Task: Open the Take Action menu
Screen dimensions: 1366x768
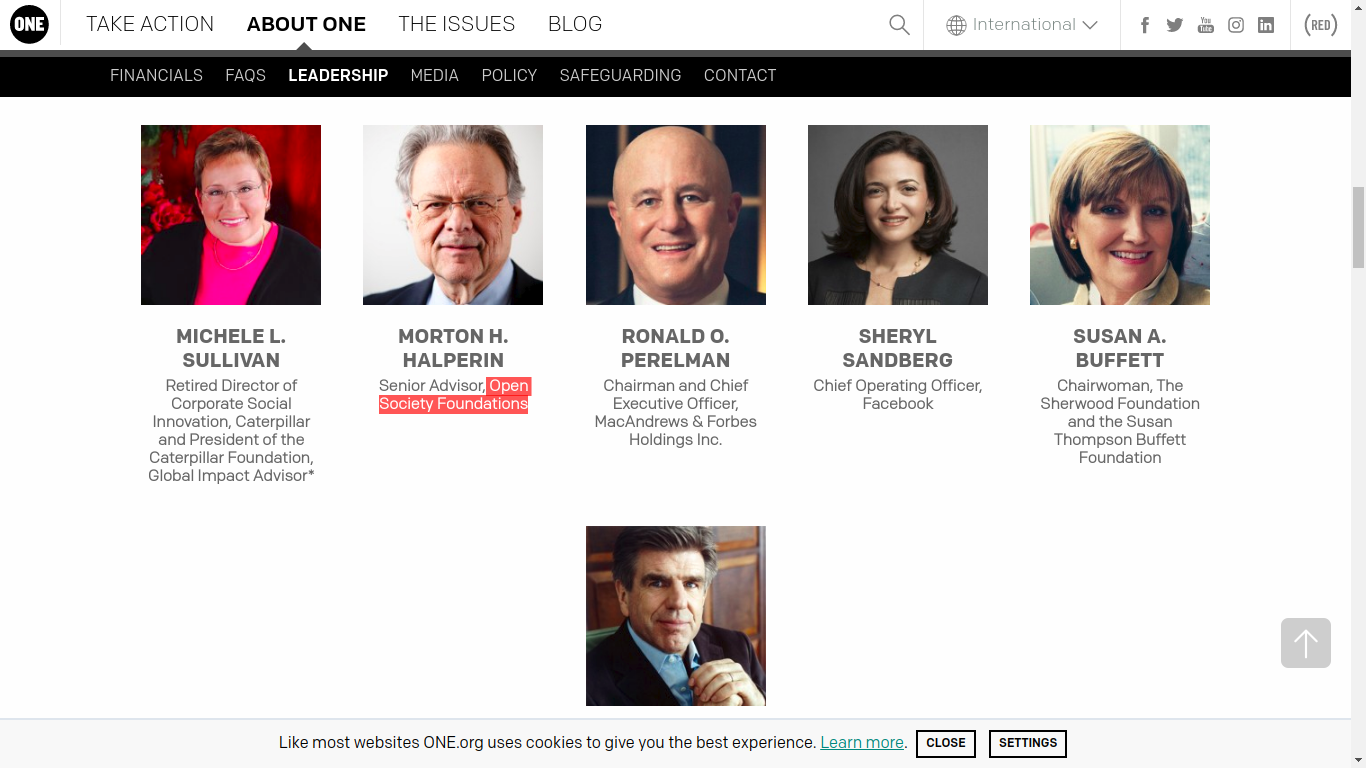Action: (x=150, y=24)
